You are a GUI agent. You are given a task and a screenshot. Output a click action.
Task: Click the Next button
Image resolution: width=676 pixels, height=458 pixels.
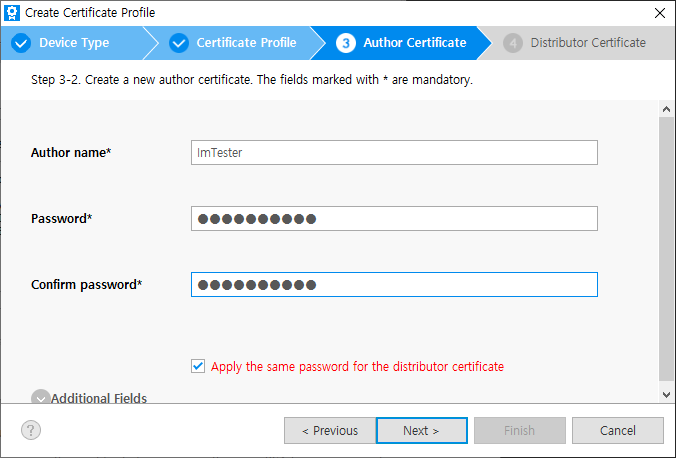[422, 430]
